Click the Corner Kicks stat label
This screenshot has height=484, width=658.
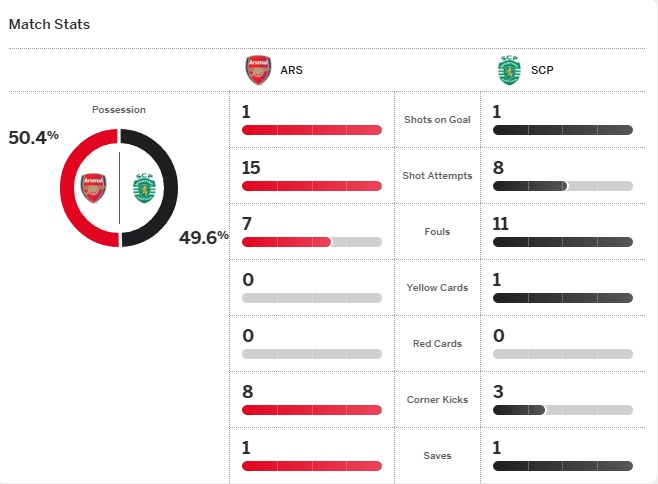click(x=437, y=400)
